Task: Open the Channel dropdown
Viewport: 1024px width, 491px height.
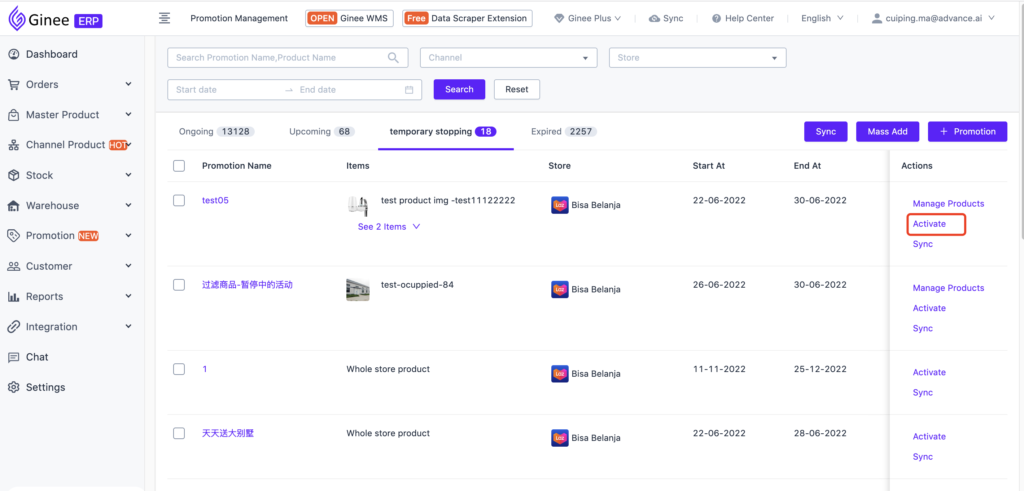Action: tap(509, 57)
